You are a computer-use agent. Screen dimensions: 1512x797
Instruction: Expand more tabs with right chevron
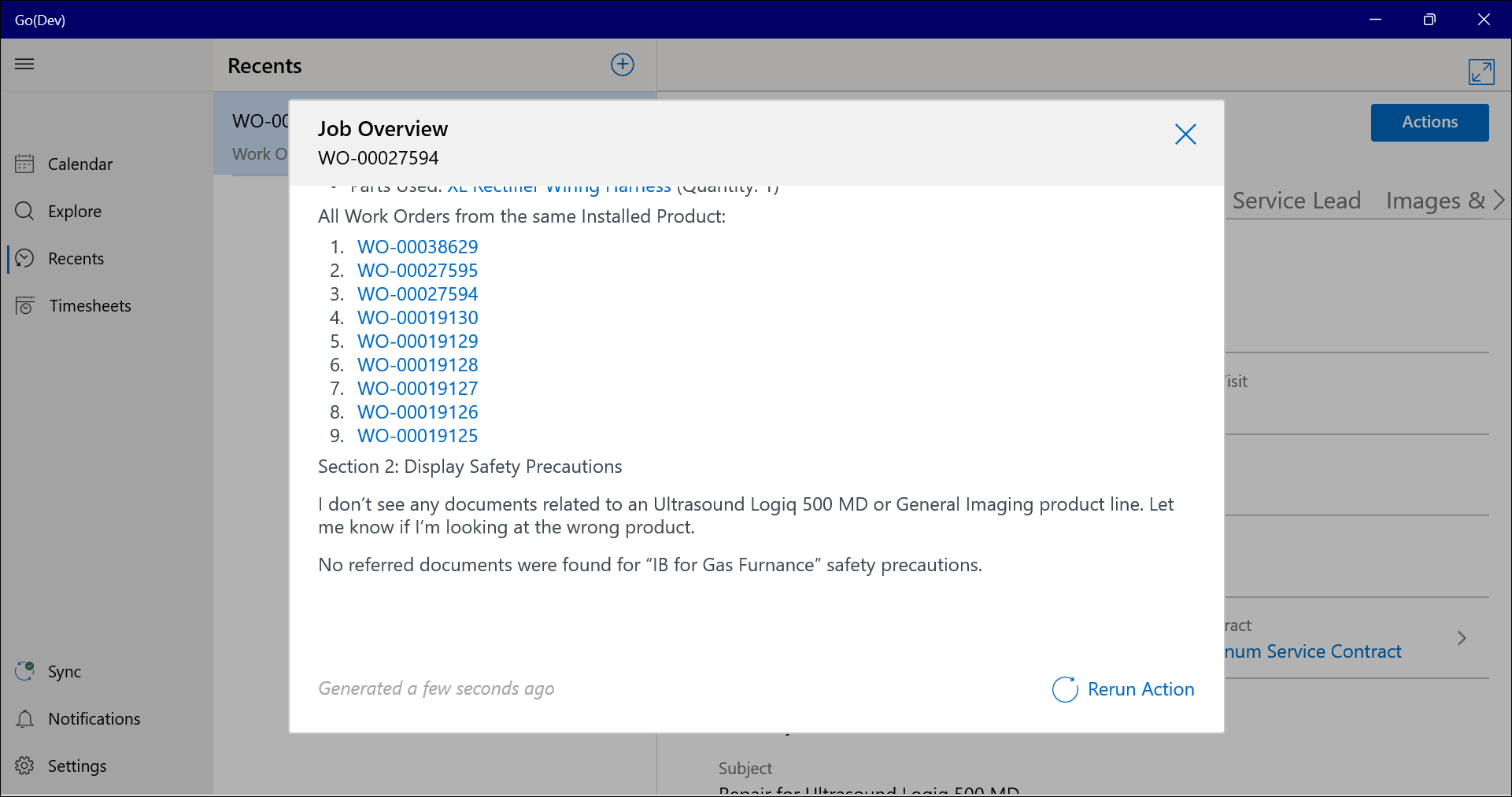[x=1499, y=201]
